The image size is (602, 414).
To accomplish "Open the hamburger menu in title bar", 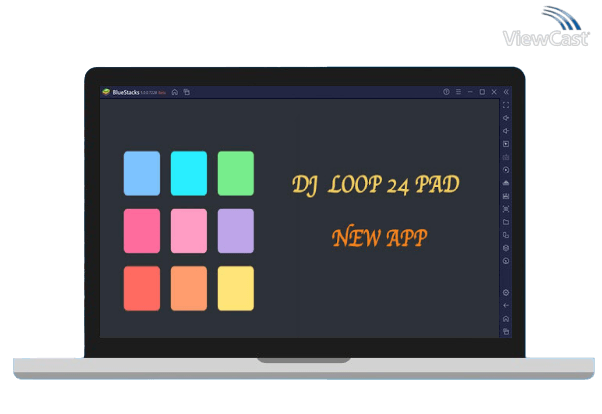I will pyautogui.click(x=458, y=92).
